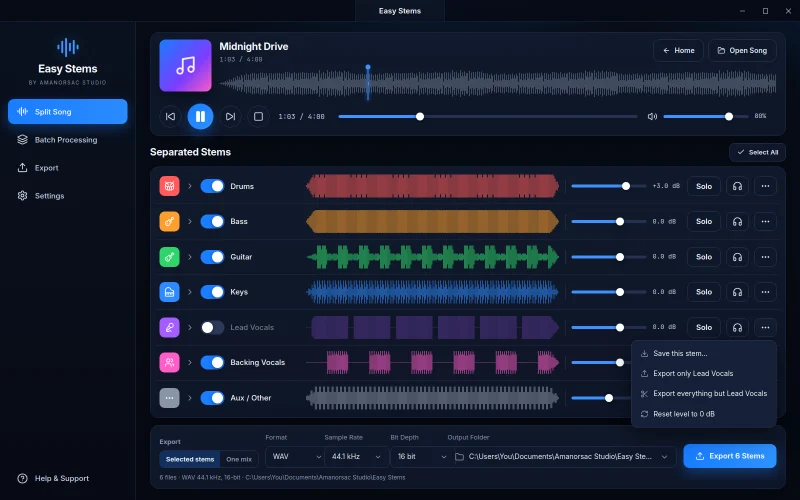
Task: Select Save this stem... menu item
Action: (x=704, y=354)
